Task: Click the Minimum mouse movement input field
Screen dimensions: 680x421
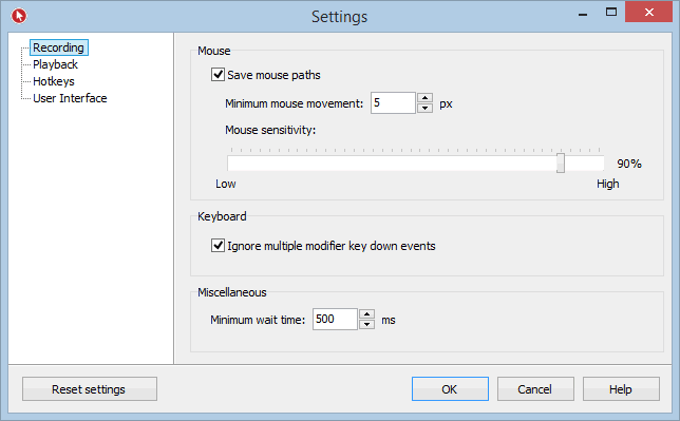Action: click(x=392, y=103)
